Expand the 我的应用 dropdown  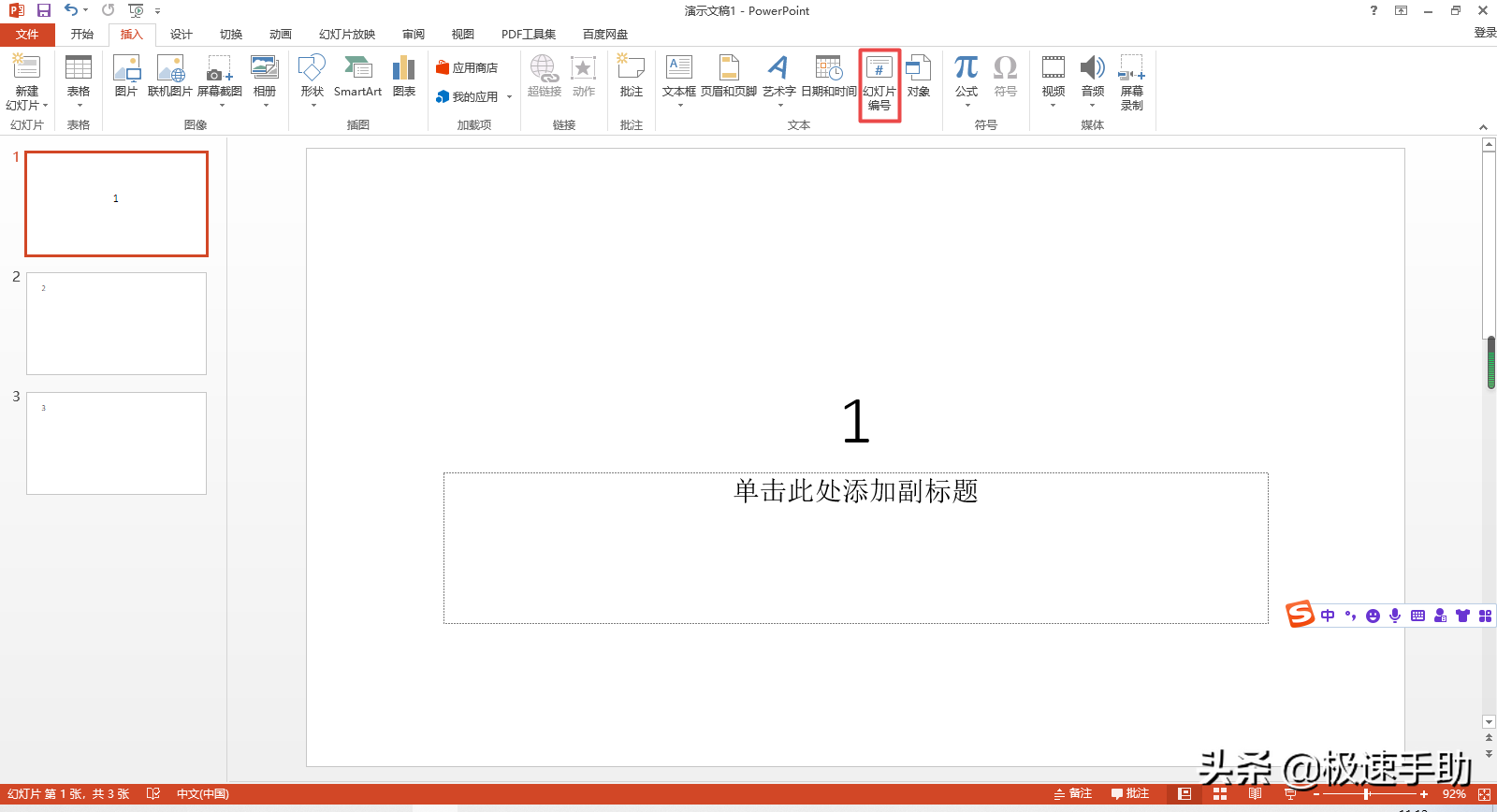[x=509, y=96]
